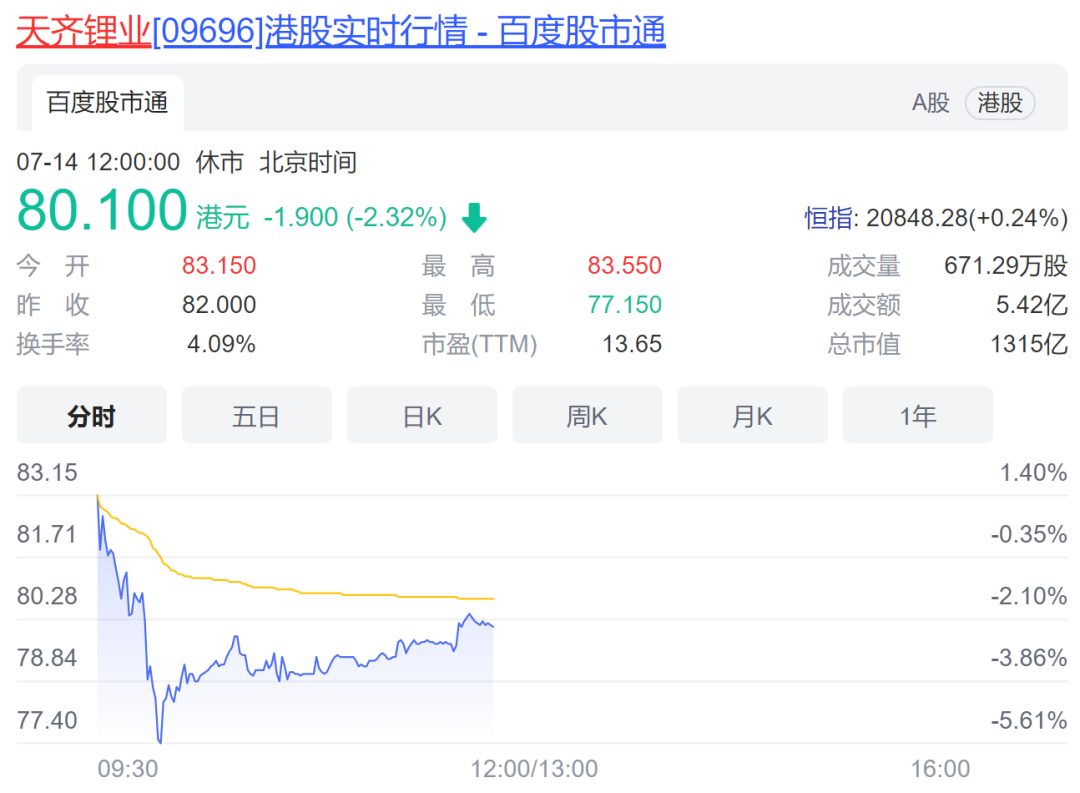Viewport: 1080px width, 793px height.
Task: Open the 天齐锂业 港股实时行情 title link
Action: [x=341, y=32]
